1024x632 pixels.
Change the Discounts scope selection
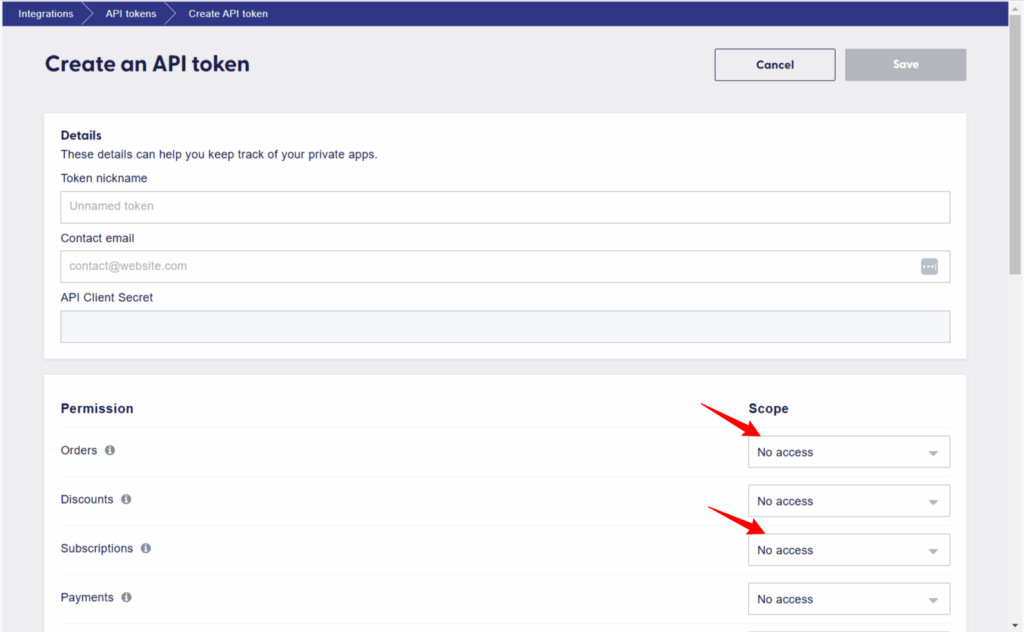point(848,500)
